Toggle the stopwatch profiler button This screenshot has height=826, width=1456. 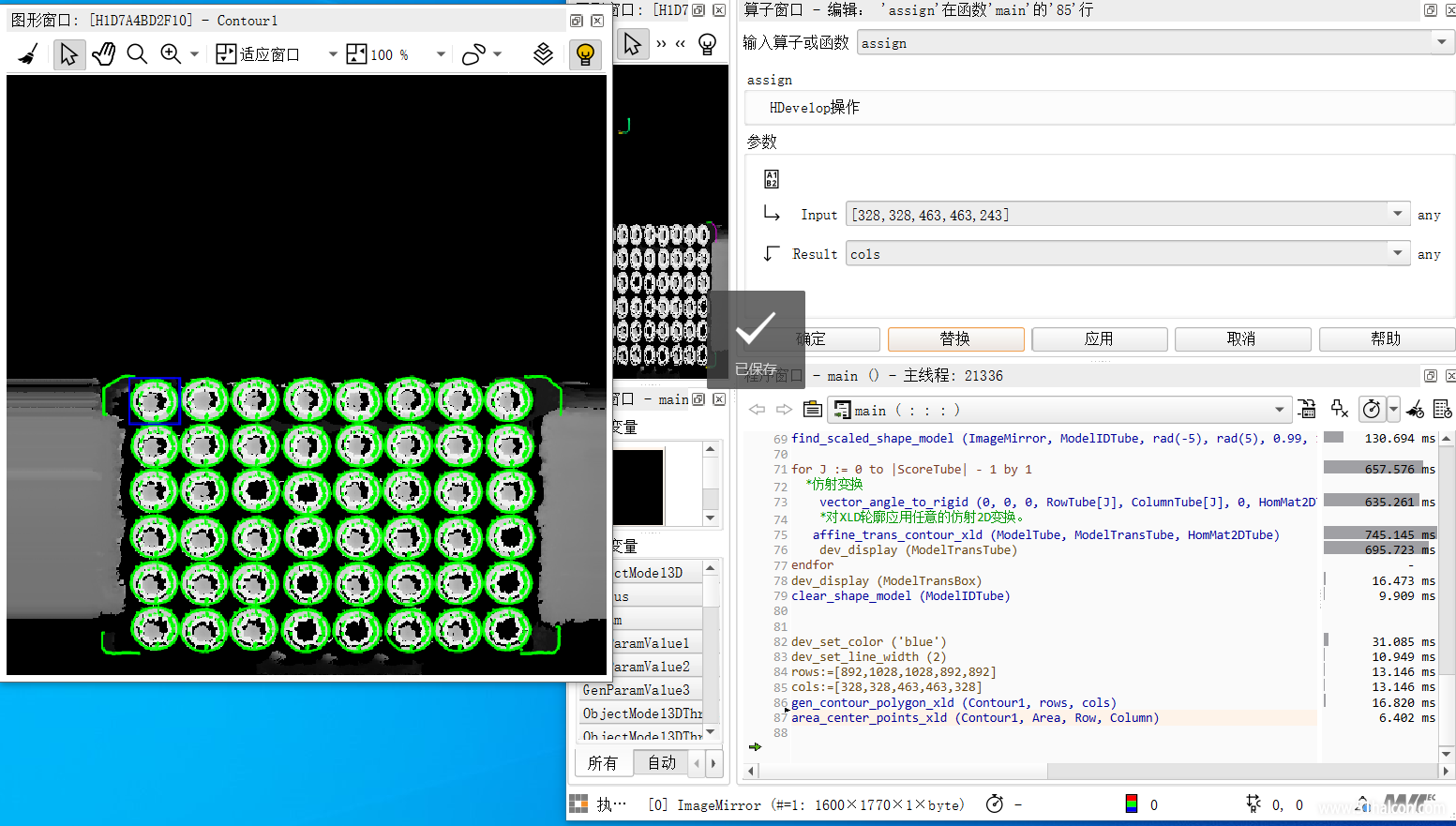pos(1372,410)
